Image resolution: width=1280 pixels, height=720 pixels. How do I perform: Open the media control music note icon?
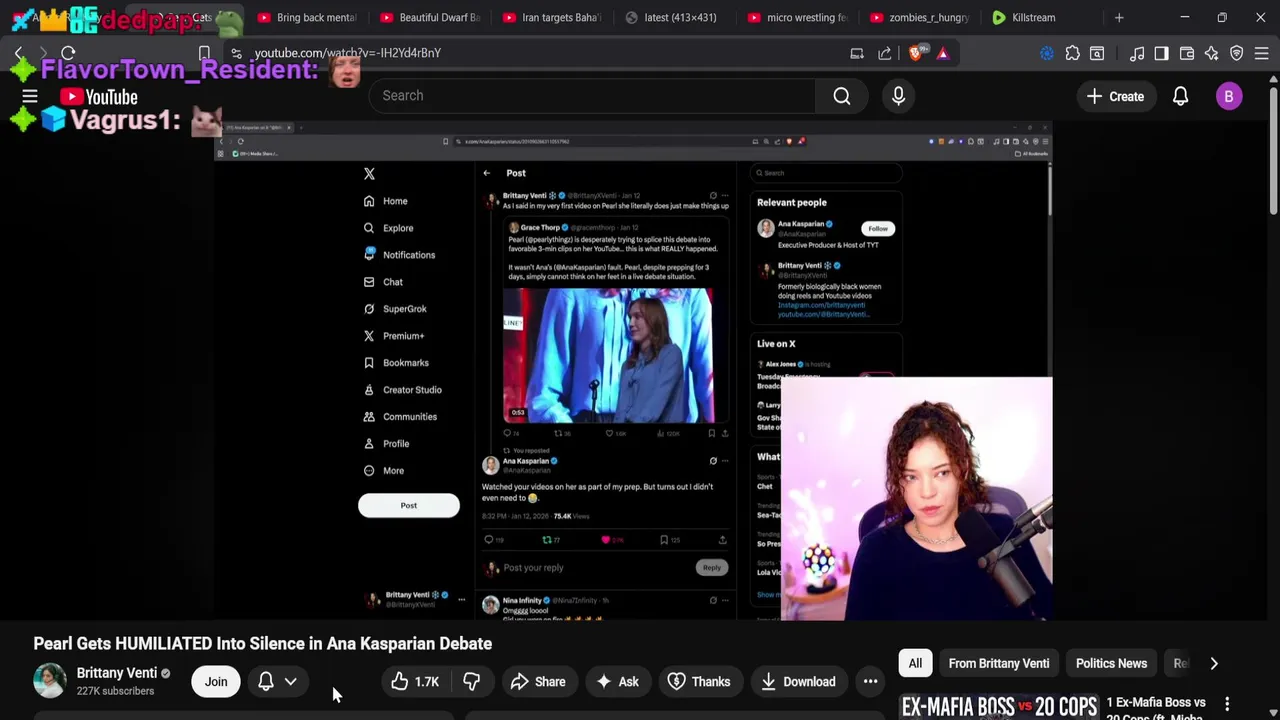tap(1137, 53)
